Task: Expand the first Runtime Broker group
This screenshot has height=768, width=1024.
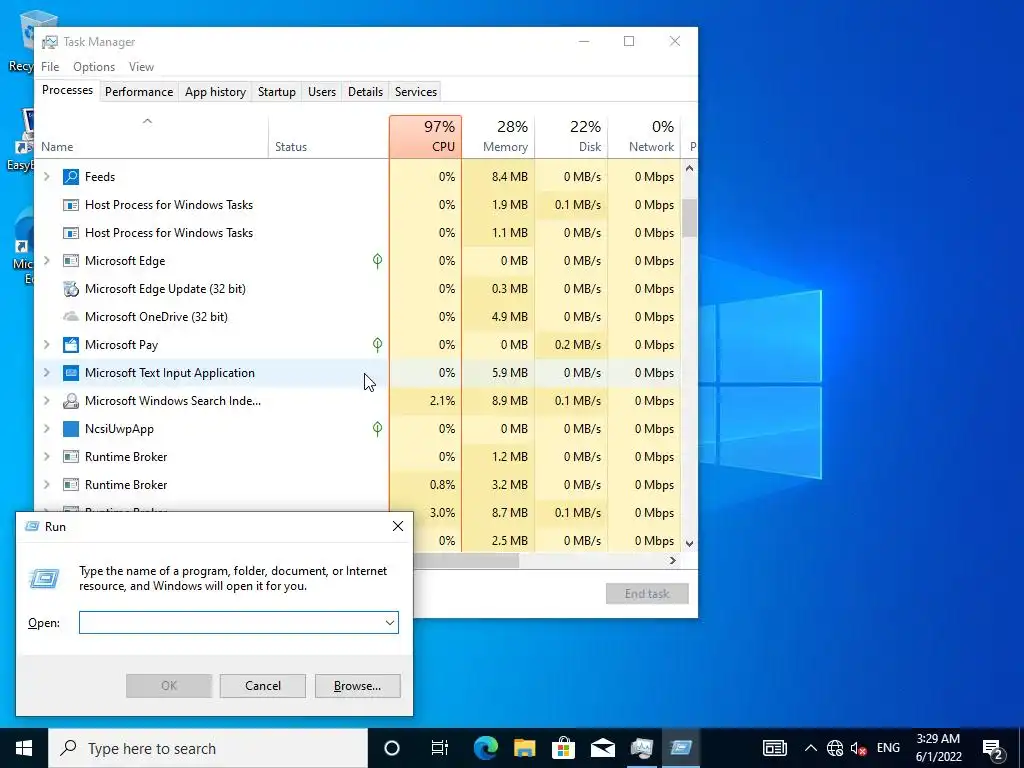Action: [x=46, y=456]
